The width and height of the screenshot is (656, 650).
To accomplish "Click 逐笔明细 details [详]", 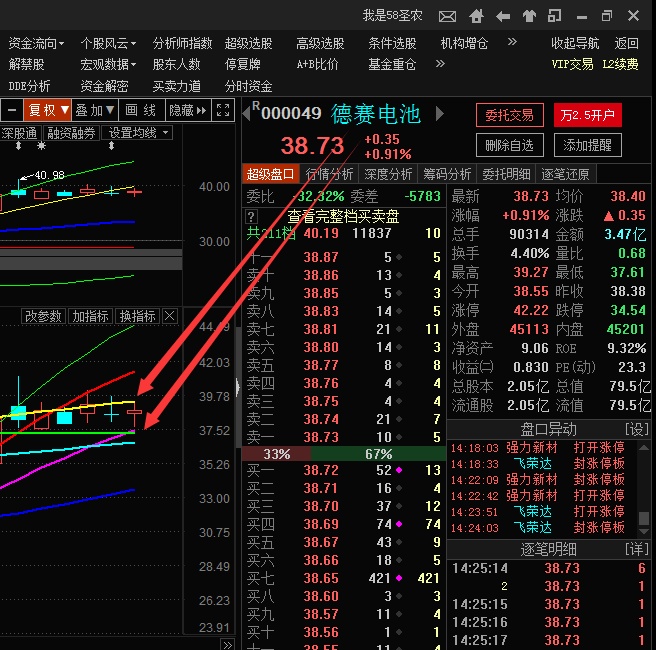I will click(x=637, y=549).
